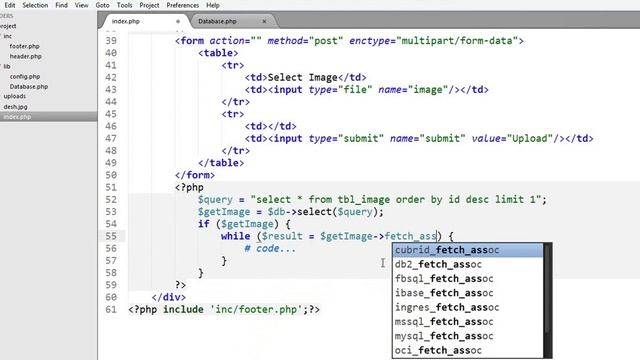Click 'tbl_image' in the SQL query
The height and width of the screenshot is (360, 640).
[364, 200]
